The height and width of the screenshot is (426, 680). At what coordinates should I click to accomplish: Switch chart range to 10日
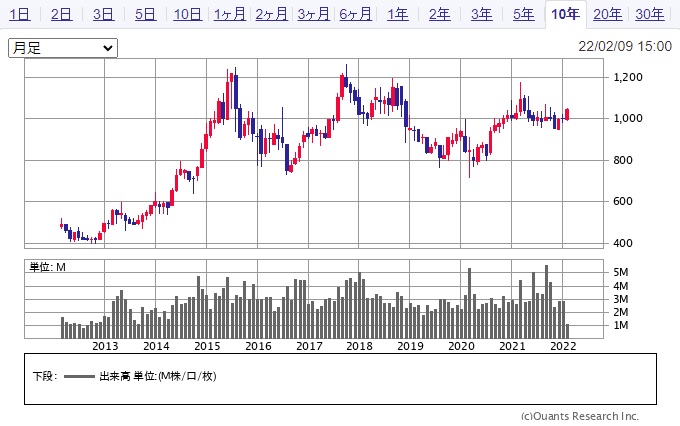point(187,14)
